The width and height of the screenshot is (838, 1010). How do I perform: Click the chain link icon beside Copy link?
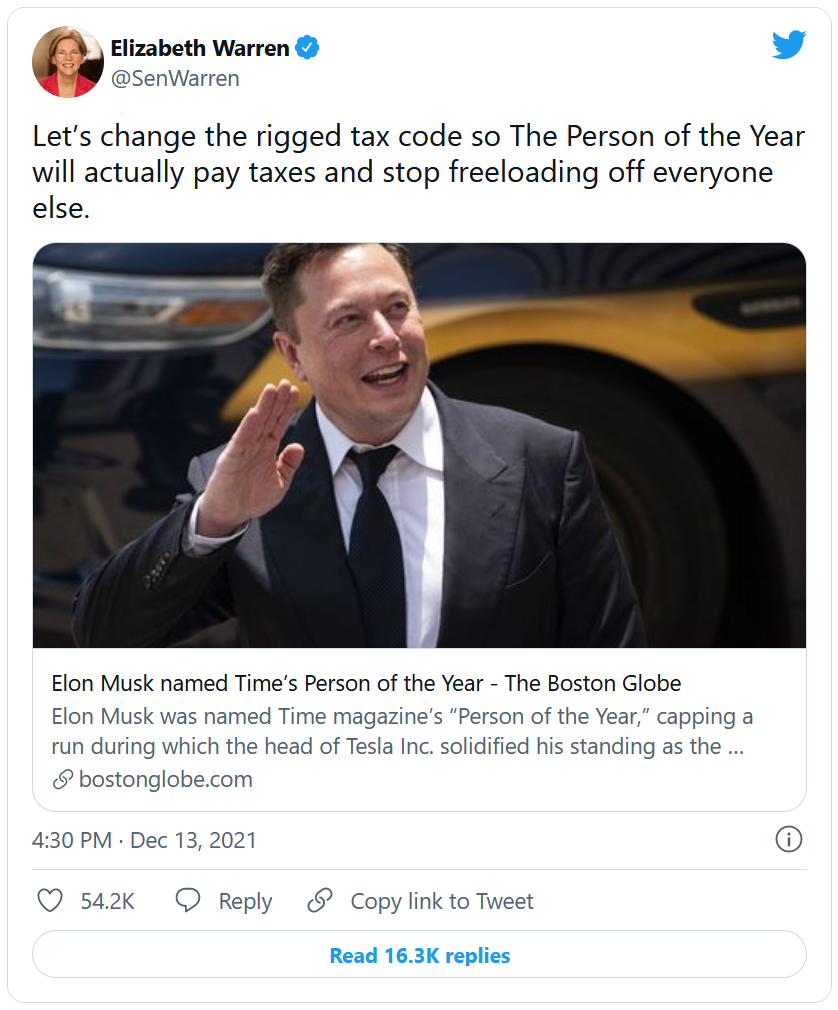click(320, 900)
